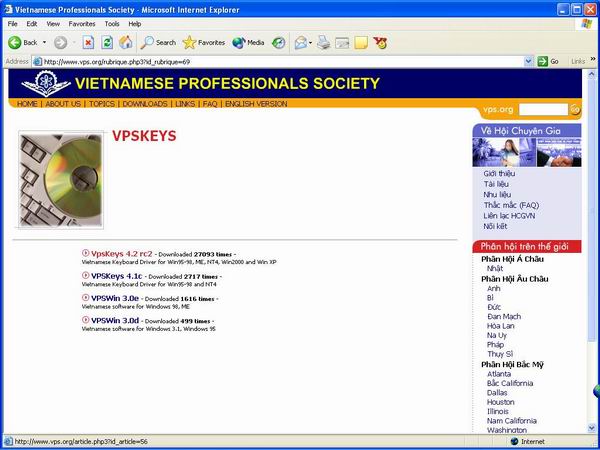This screenshot has height=450, width=600.
Task: Click the Nhật chapter link
Action: click(495, 268)
